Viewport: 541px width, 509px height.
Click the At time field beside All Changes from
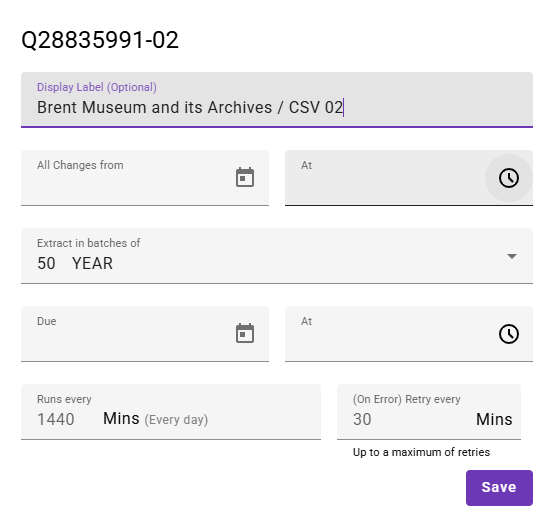click(409, 178)
